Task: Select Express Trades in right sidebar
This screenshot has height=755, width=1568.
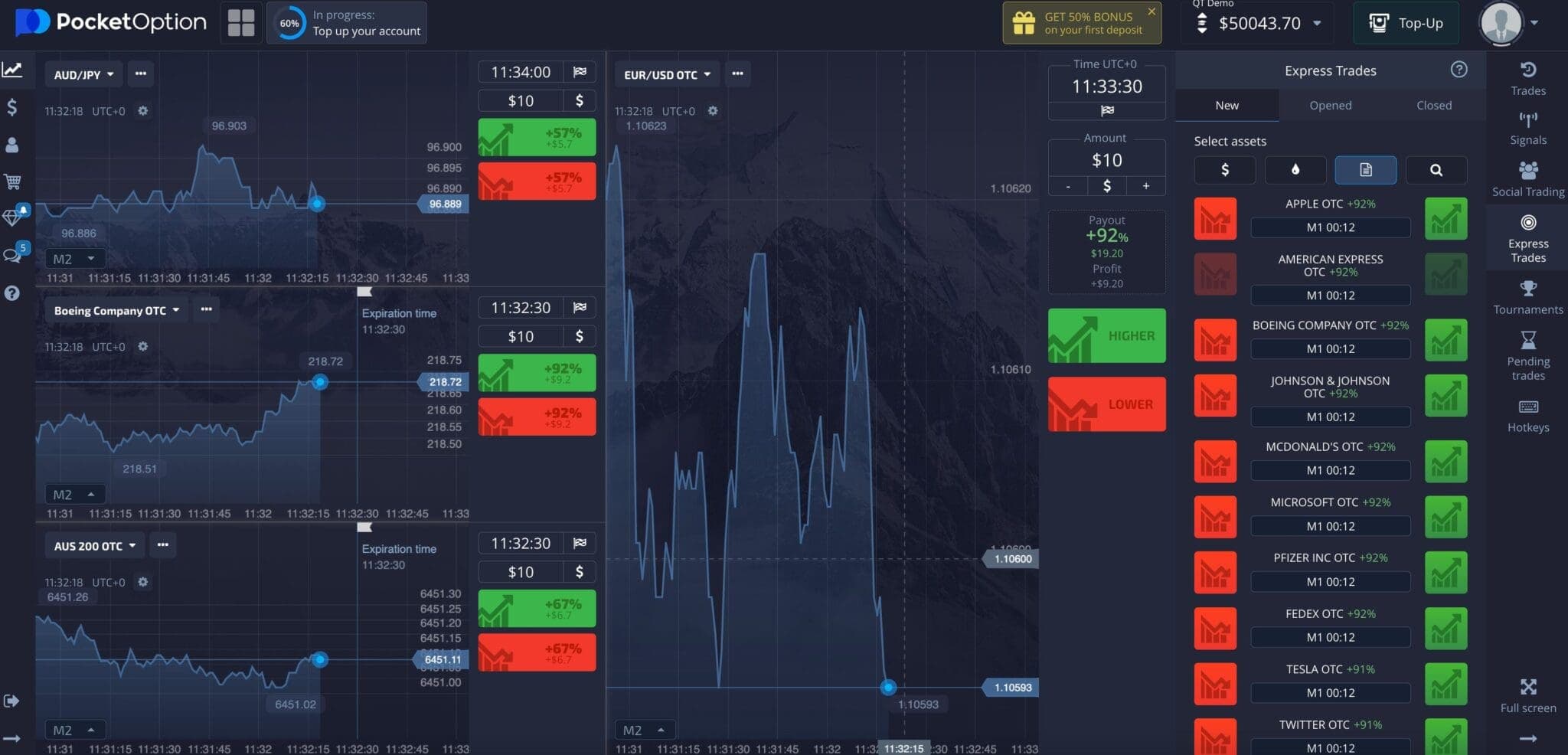Action: click(1527, 238)
